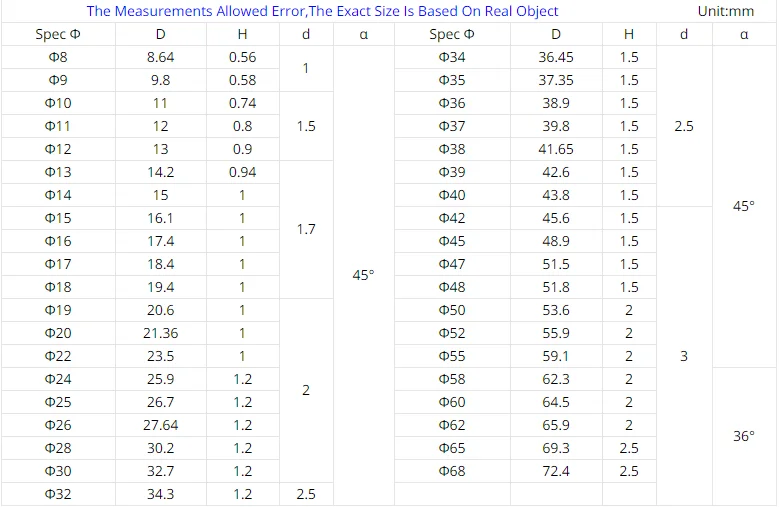This screenshot has height=507, width=779.
Task: Select the 21.36 diameter cell
Action: pyautogui.click(x=160, y=333)
